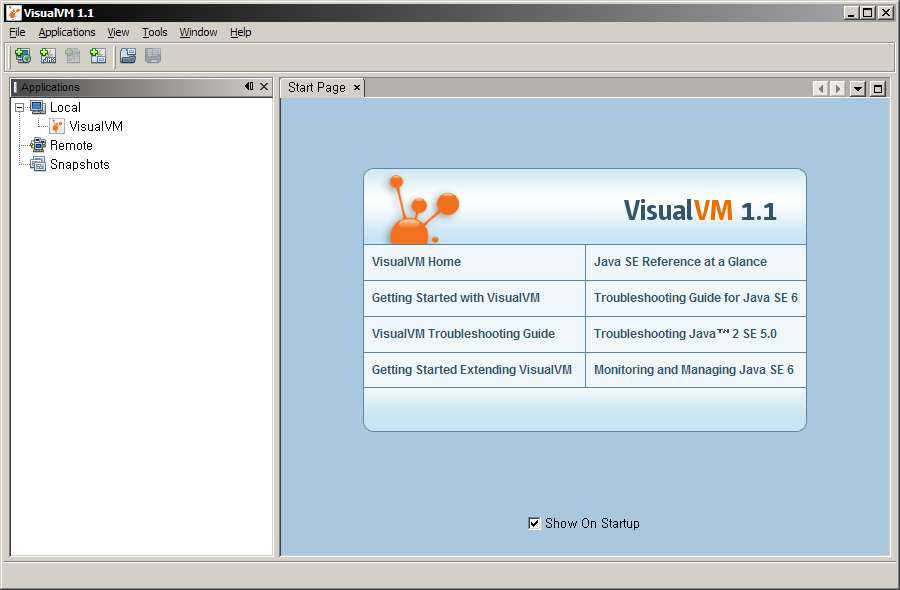Click the VisualVM 1.1 window title text
Viewport: 900px width, 590px height.
point(59,13)
